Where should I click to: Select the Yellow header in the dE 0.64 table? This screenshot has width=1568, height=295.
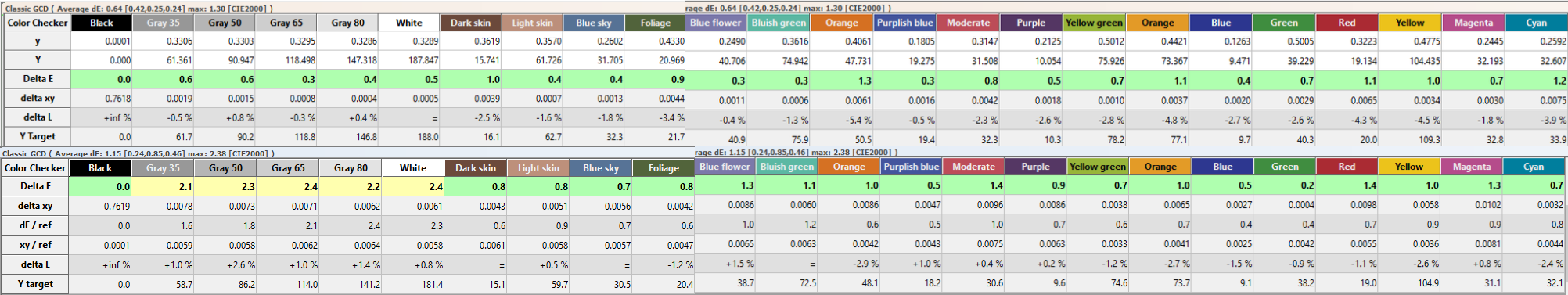1410,23
